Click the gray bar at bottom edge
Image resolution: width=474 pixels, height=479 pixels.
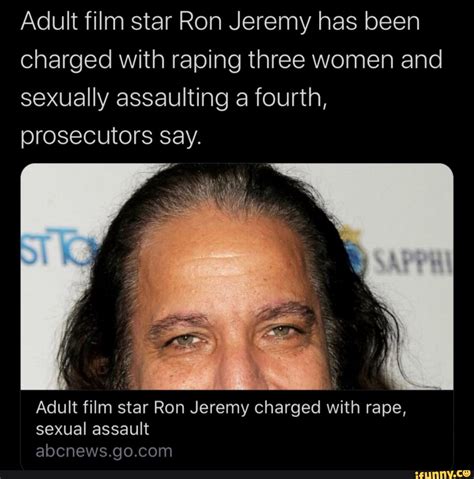(207, 475)
